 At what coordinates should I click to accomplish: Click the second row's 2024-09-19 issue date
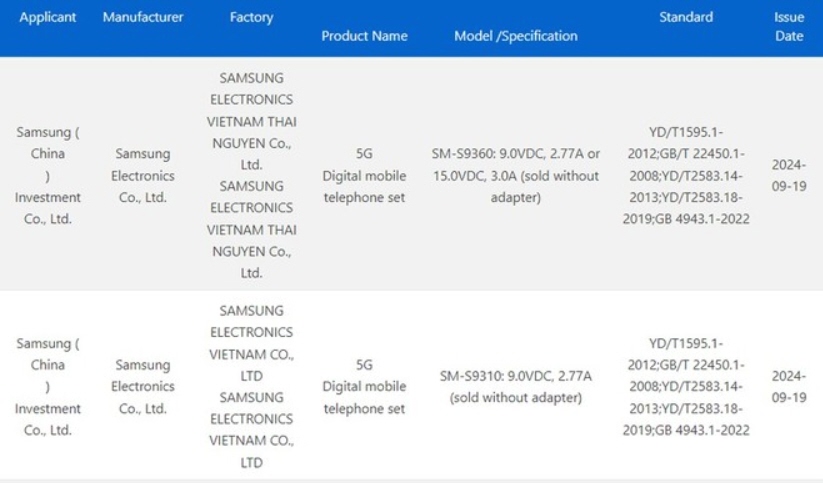tap(789, 386)
